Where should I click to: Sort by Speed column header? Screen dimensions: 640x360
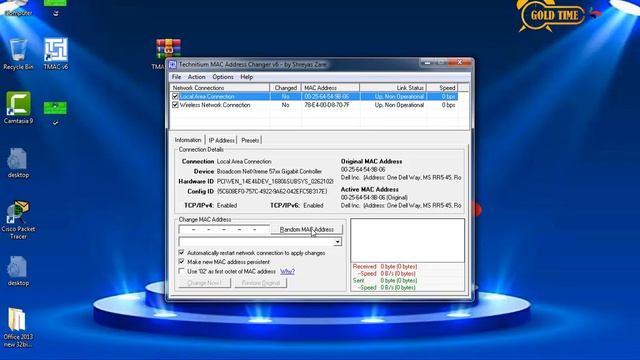(x=442, y=88)
